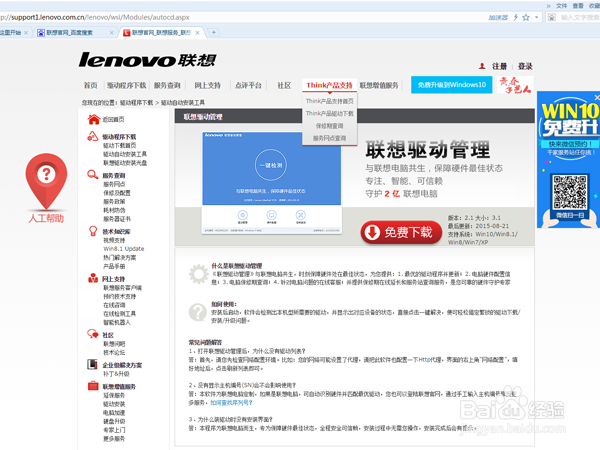Image resolution: width=600 pixels, height=450 pixels.
Task: Select the 联想官网_联想服务 tab
Action: (x=161, y=33)
